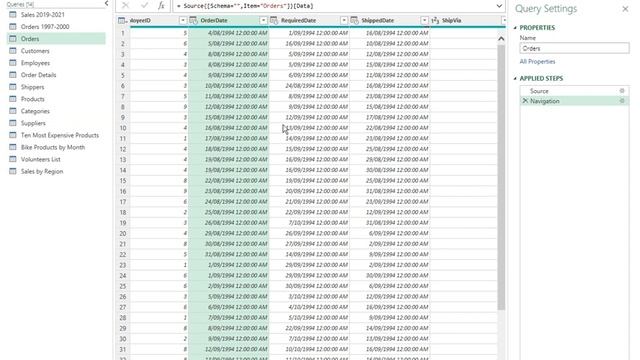The height and width of the screenshot is (360, 640).
Task: Click the table icon beside Employees
Action: pyautogui.click(x=13, y=63)
